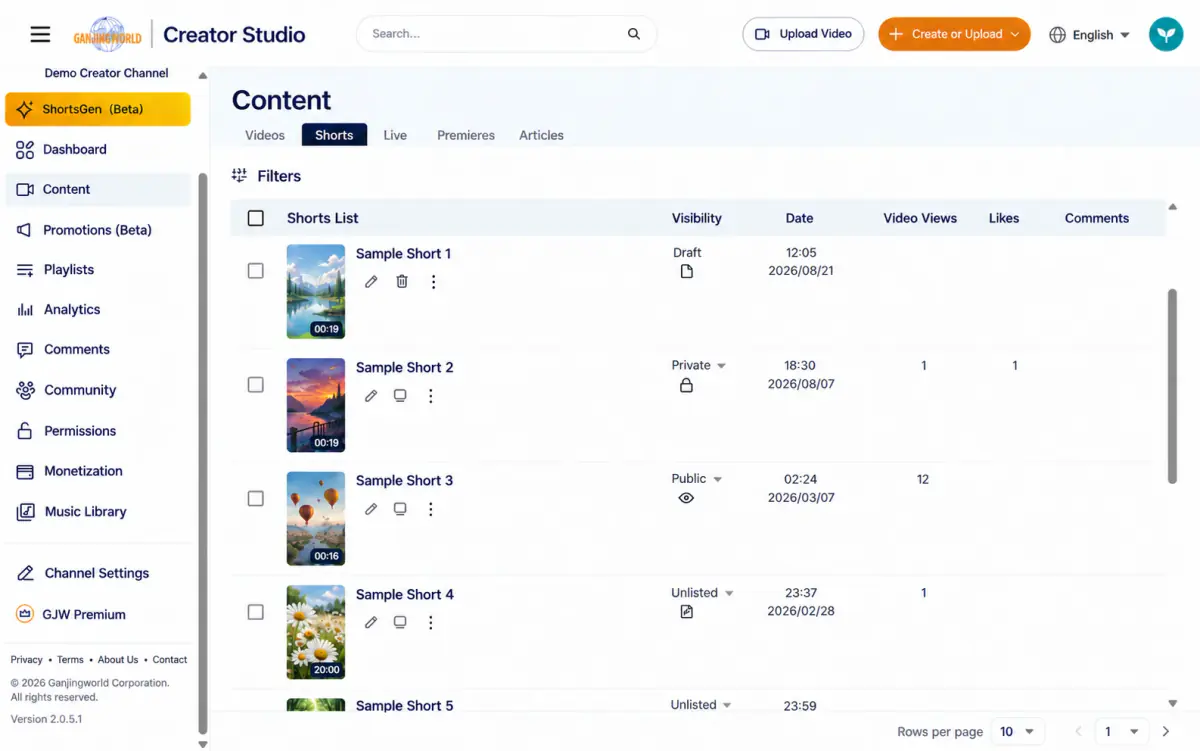Edit Sample Short 1 with pencil icon
This screenshot has width=1200, height=751.
(371, 282)
